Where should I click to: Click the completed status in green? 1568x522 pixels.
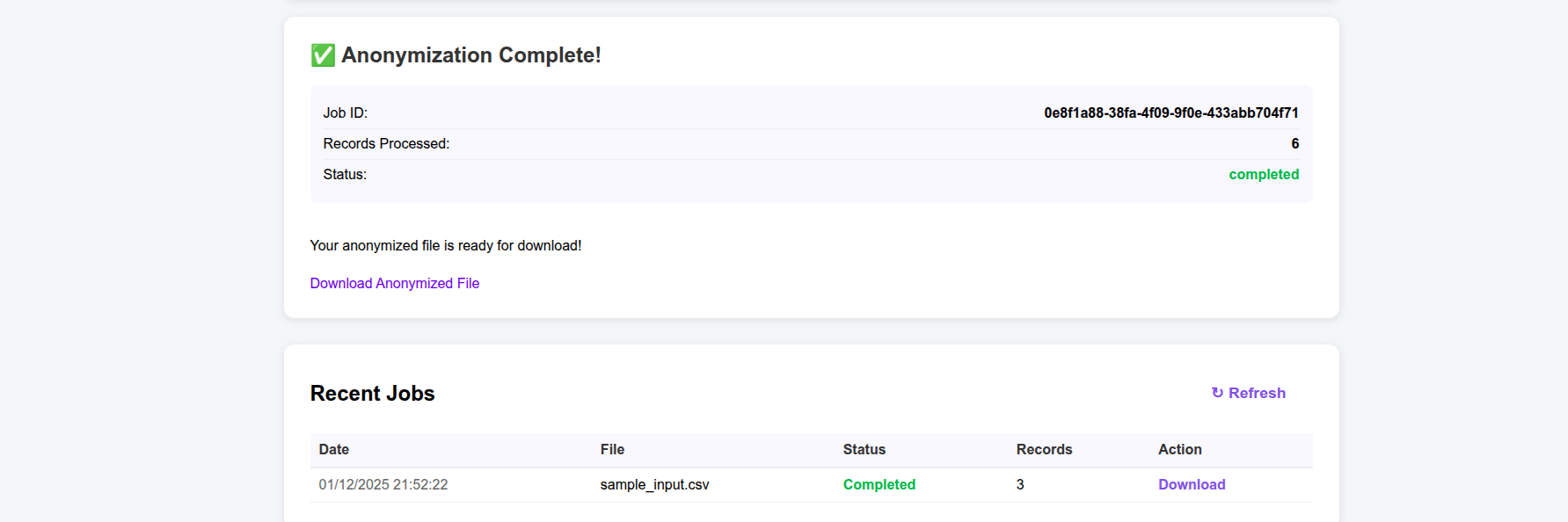(1264, 174)
